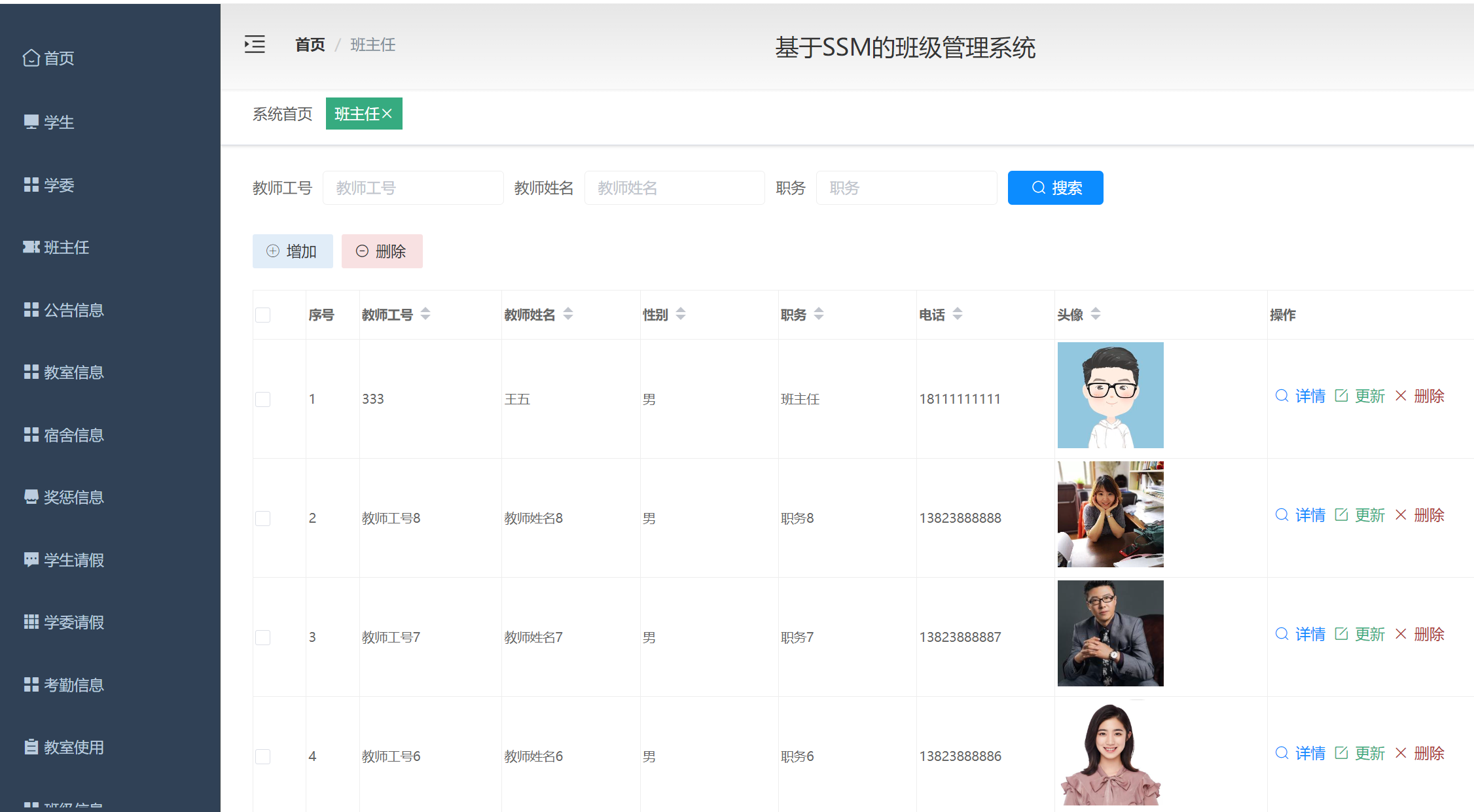Open the 考勤信息 attendance section
1474x812 pixels.
coord(73,684)
